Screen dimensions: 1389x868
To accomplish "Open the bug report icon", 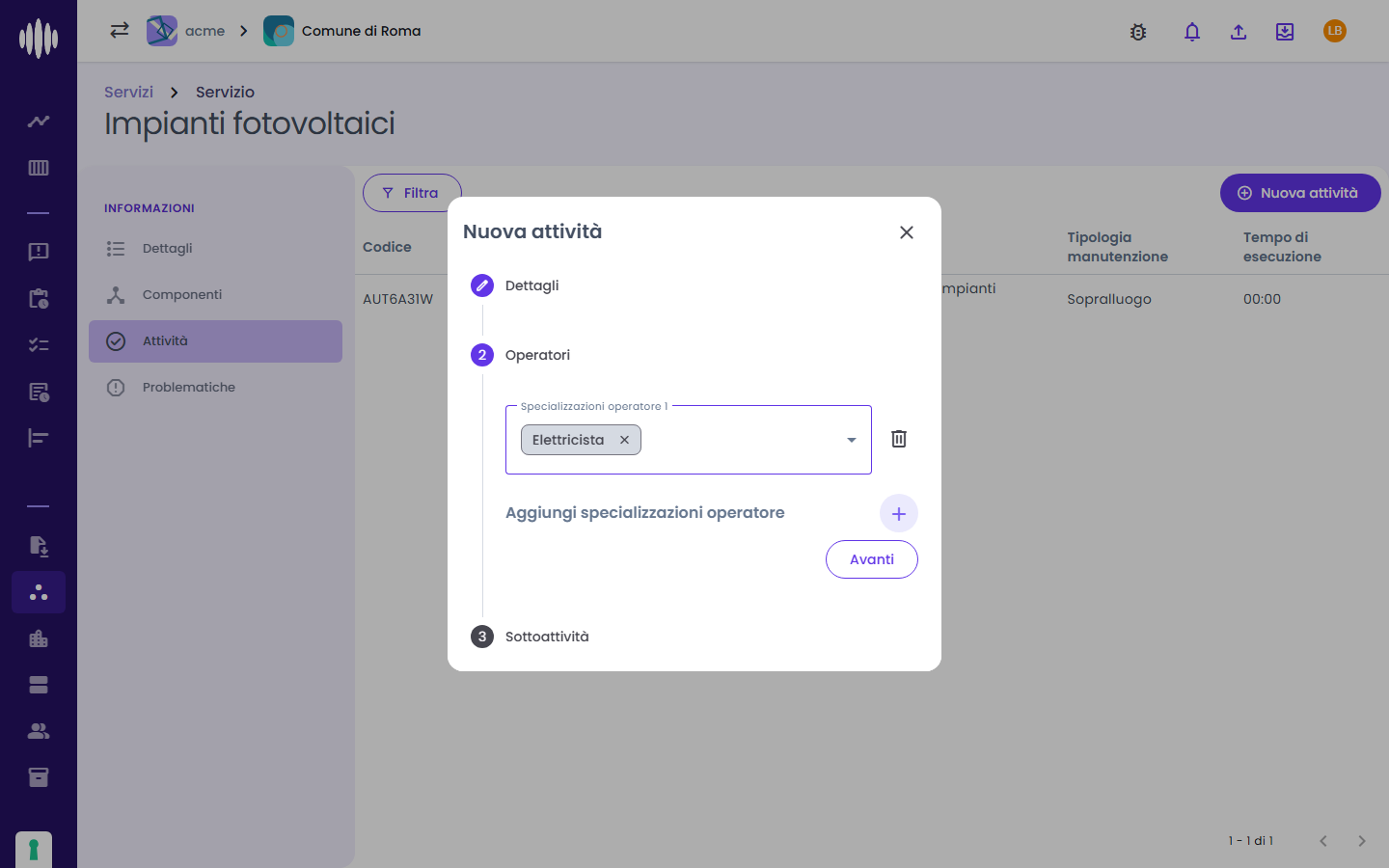I will (x=1138, y=32).
